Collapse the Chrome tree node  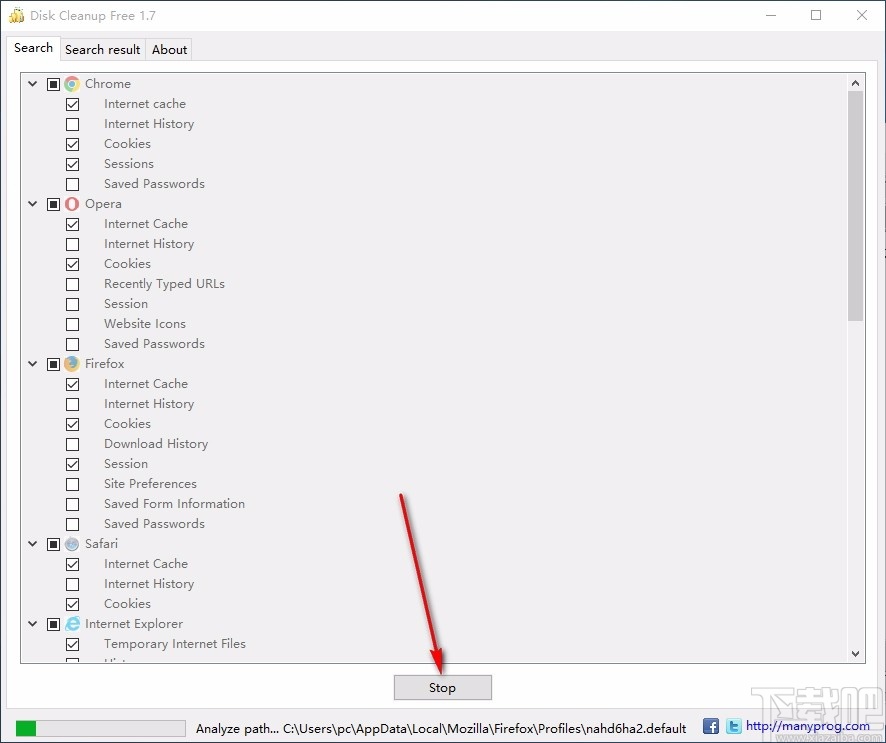[33, 84]
